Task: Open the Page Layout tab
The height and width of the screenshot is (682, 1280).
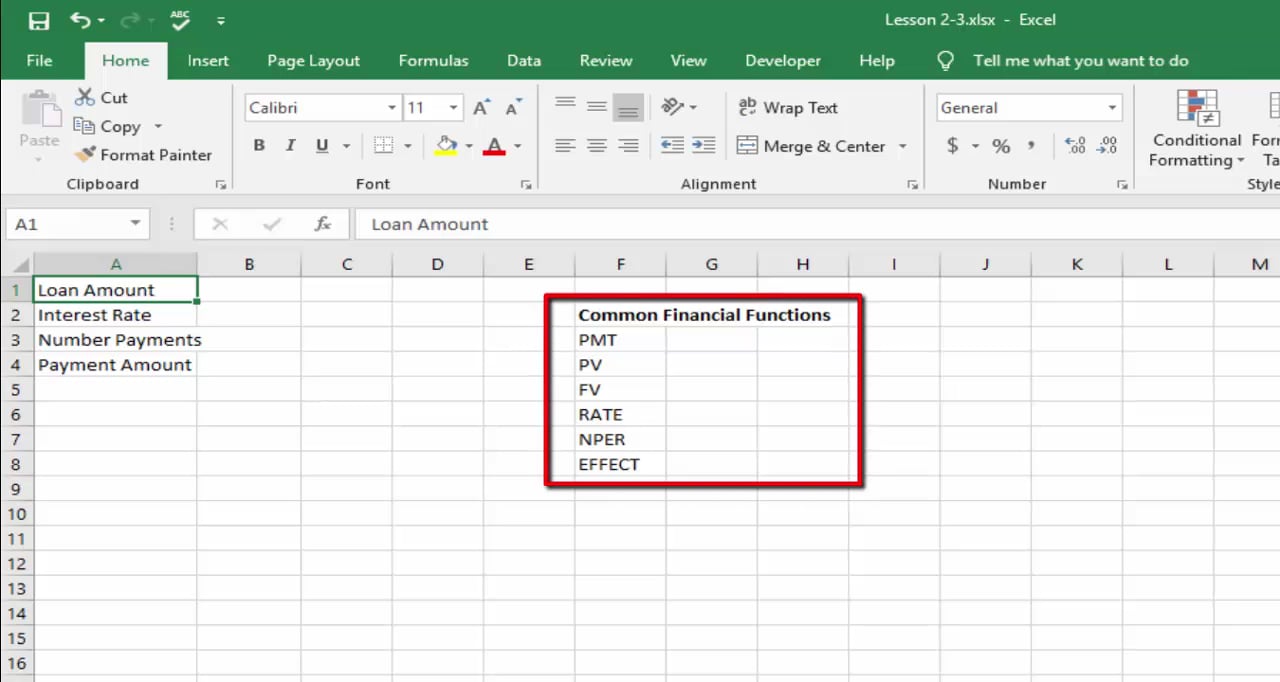Action: [x=313, y=61]
